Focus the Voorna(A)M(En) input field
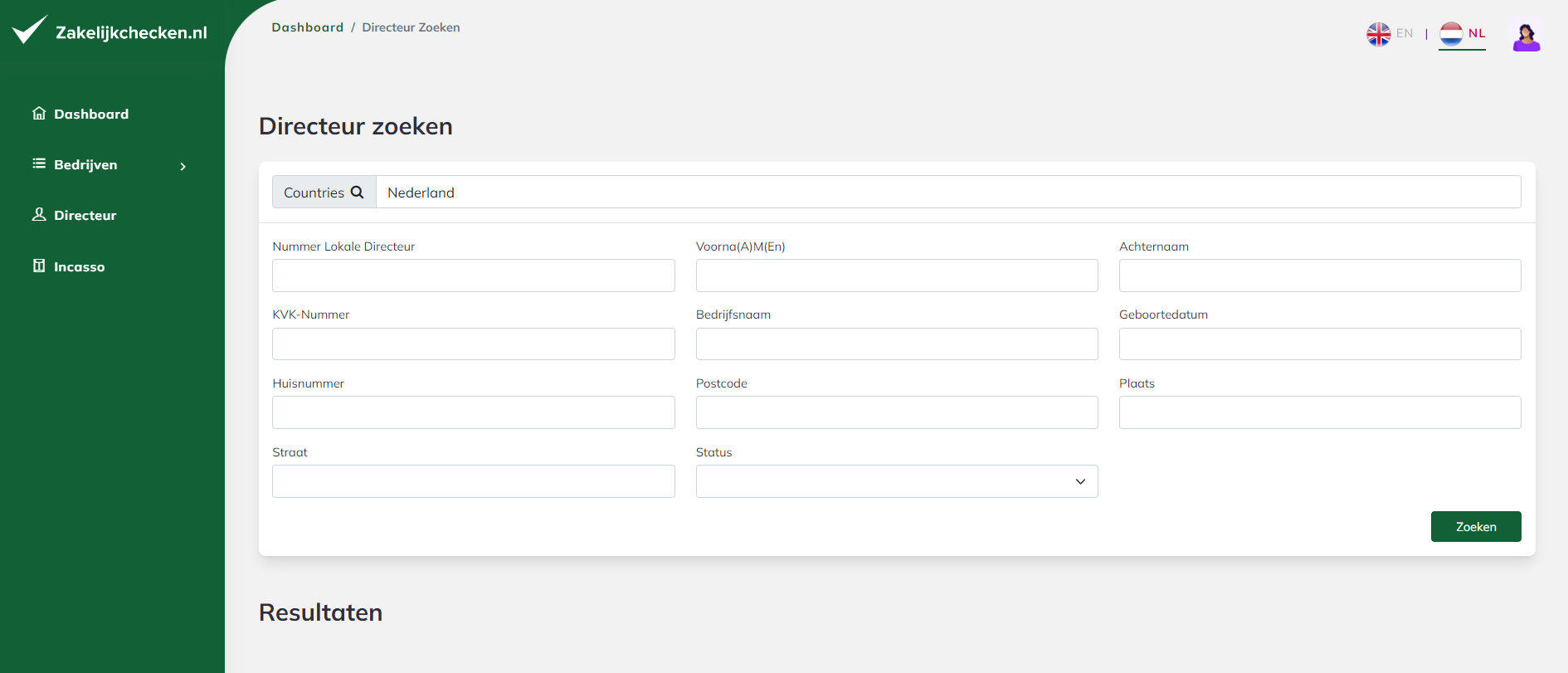 897,276
